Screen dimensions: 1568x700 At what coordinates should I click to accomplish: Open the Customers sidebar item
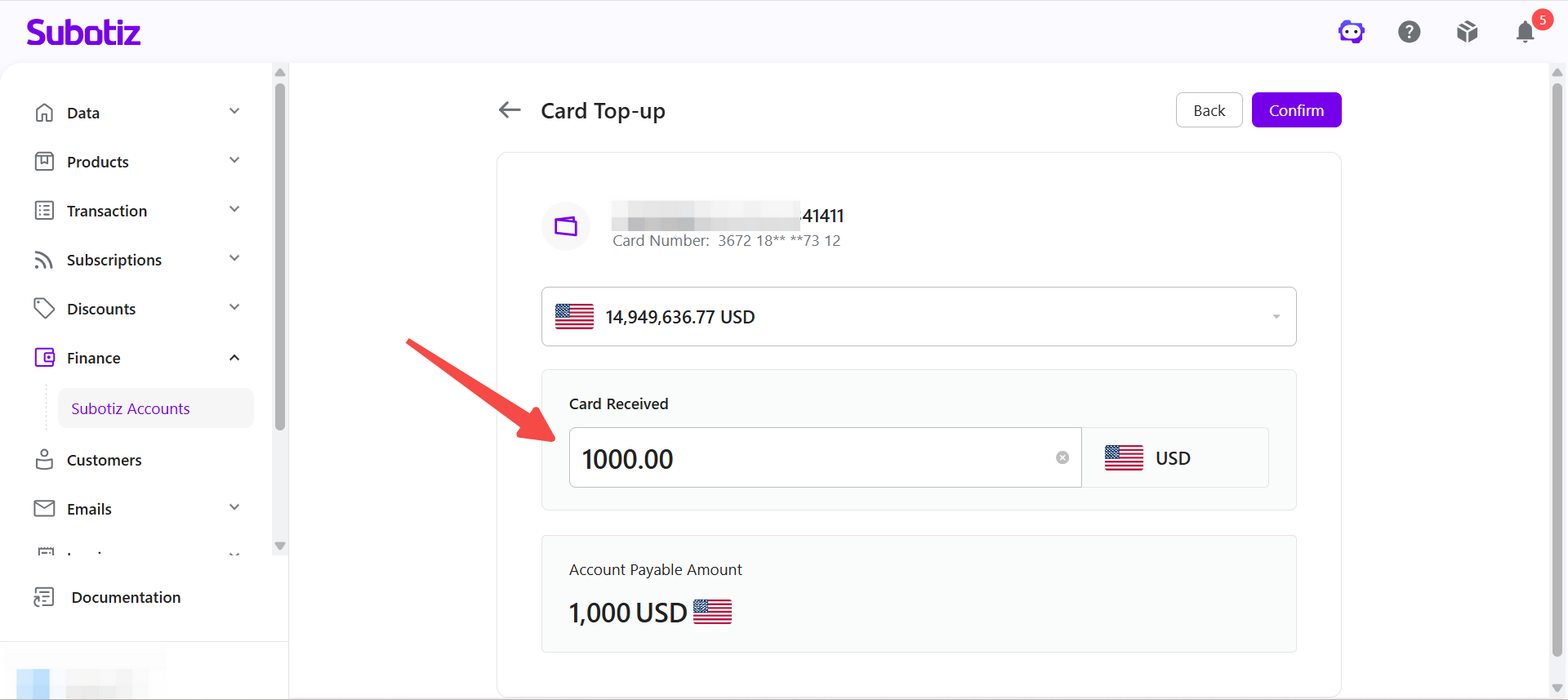[139, 460]
